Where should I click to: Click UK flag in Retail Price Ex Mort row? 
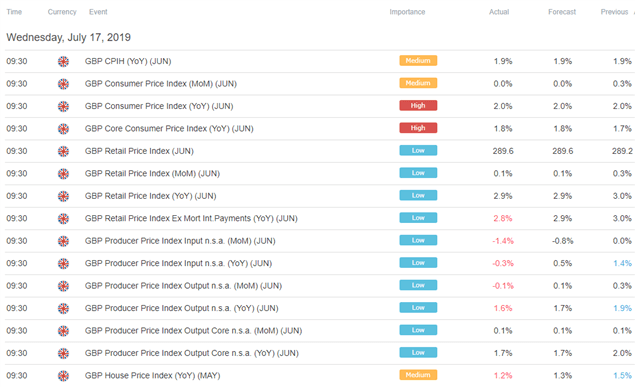tap(63, 219)
